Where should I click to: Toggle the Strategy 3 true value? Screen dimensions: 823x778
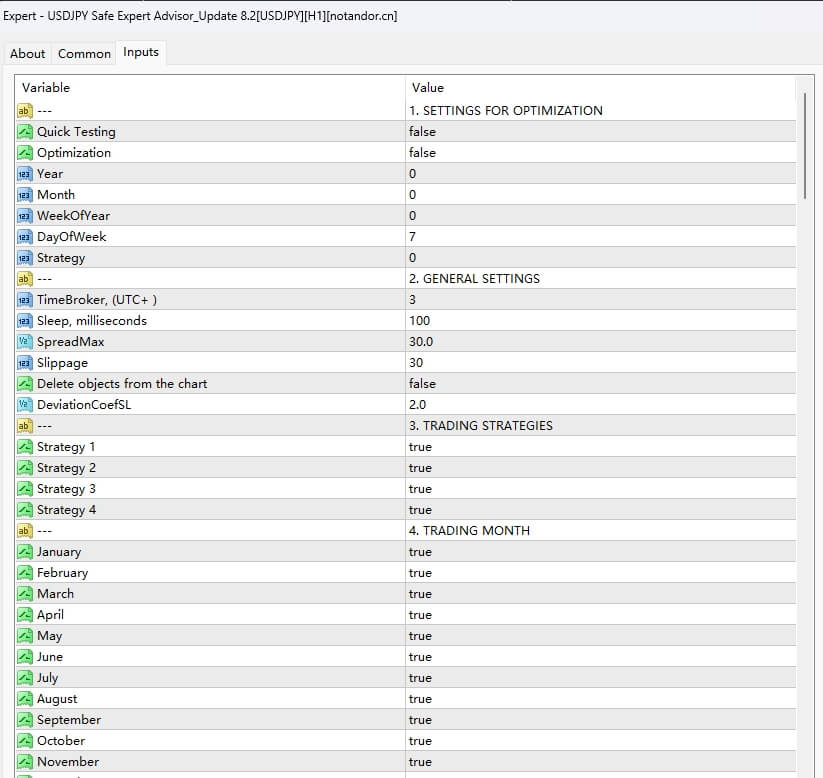click(420, 489)
